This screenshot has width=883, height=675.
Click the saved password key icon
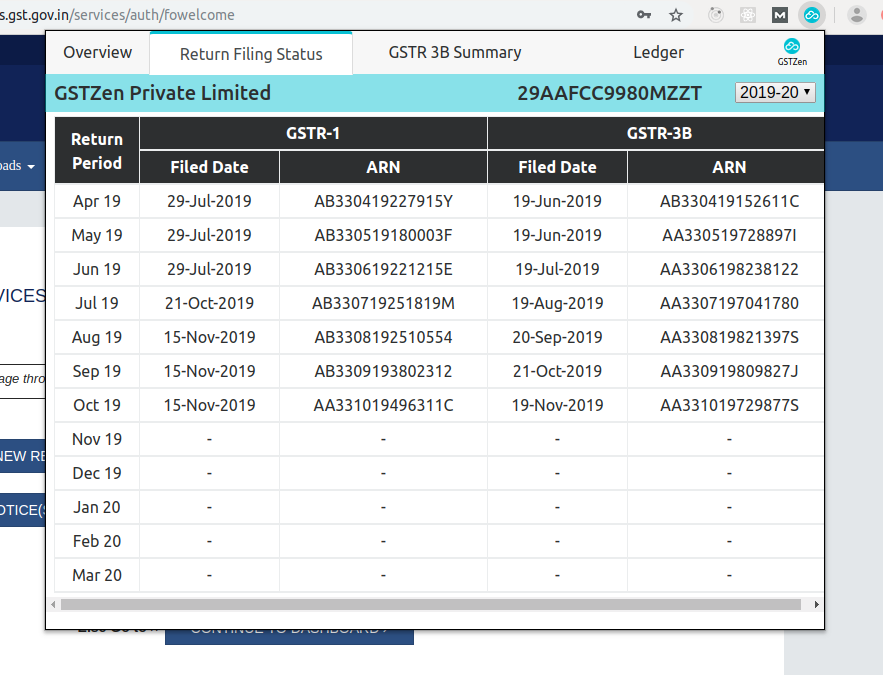click(x=644, y=15)
